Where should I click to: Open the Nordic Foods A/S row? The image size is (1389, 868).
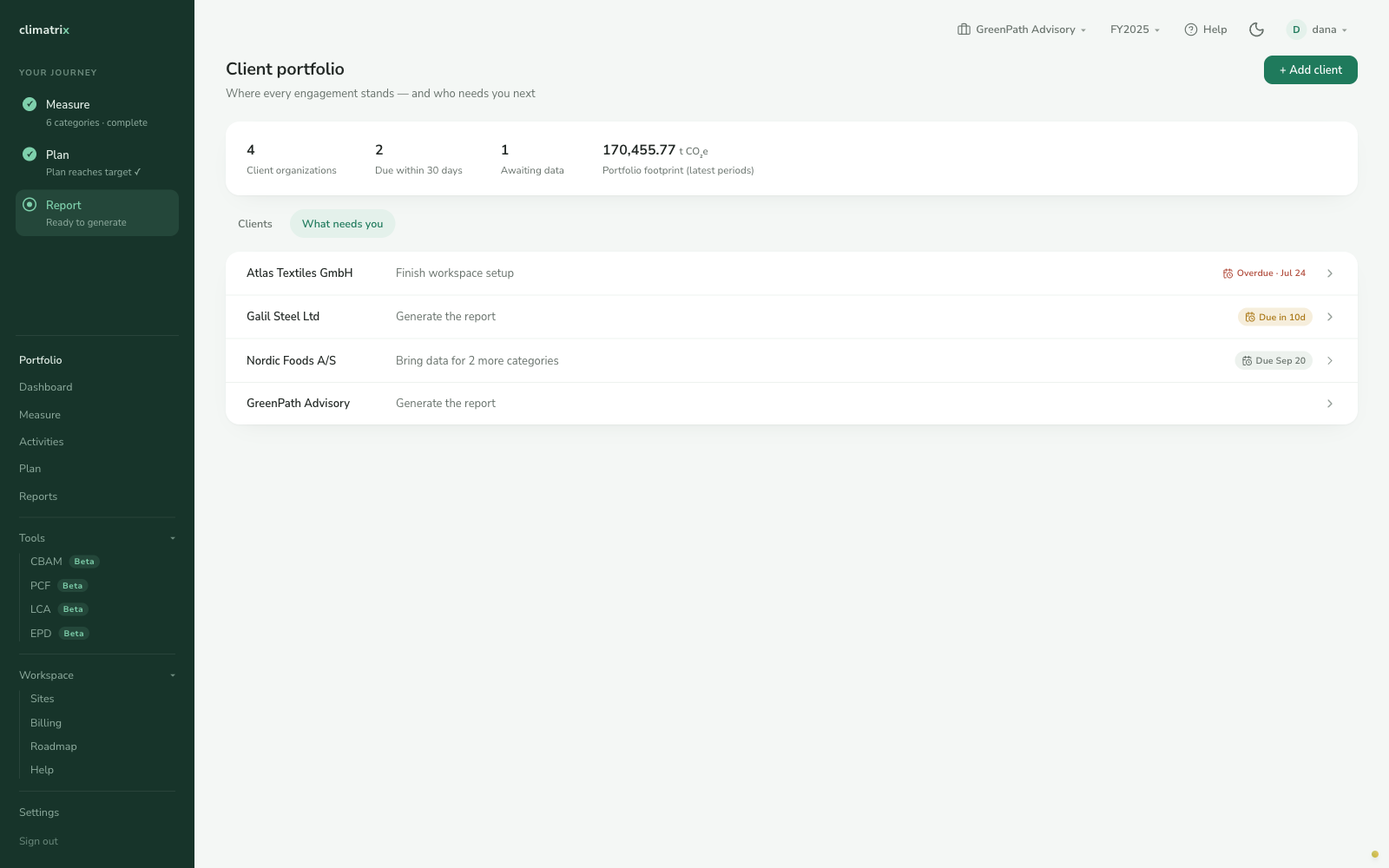[792, 360]
